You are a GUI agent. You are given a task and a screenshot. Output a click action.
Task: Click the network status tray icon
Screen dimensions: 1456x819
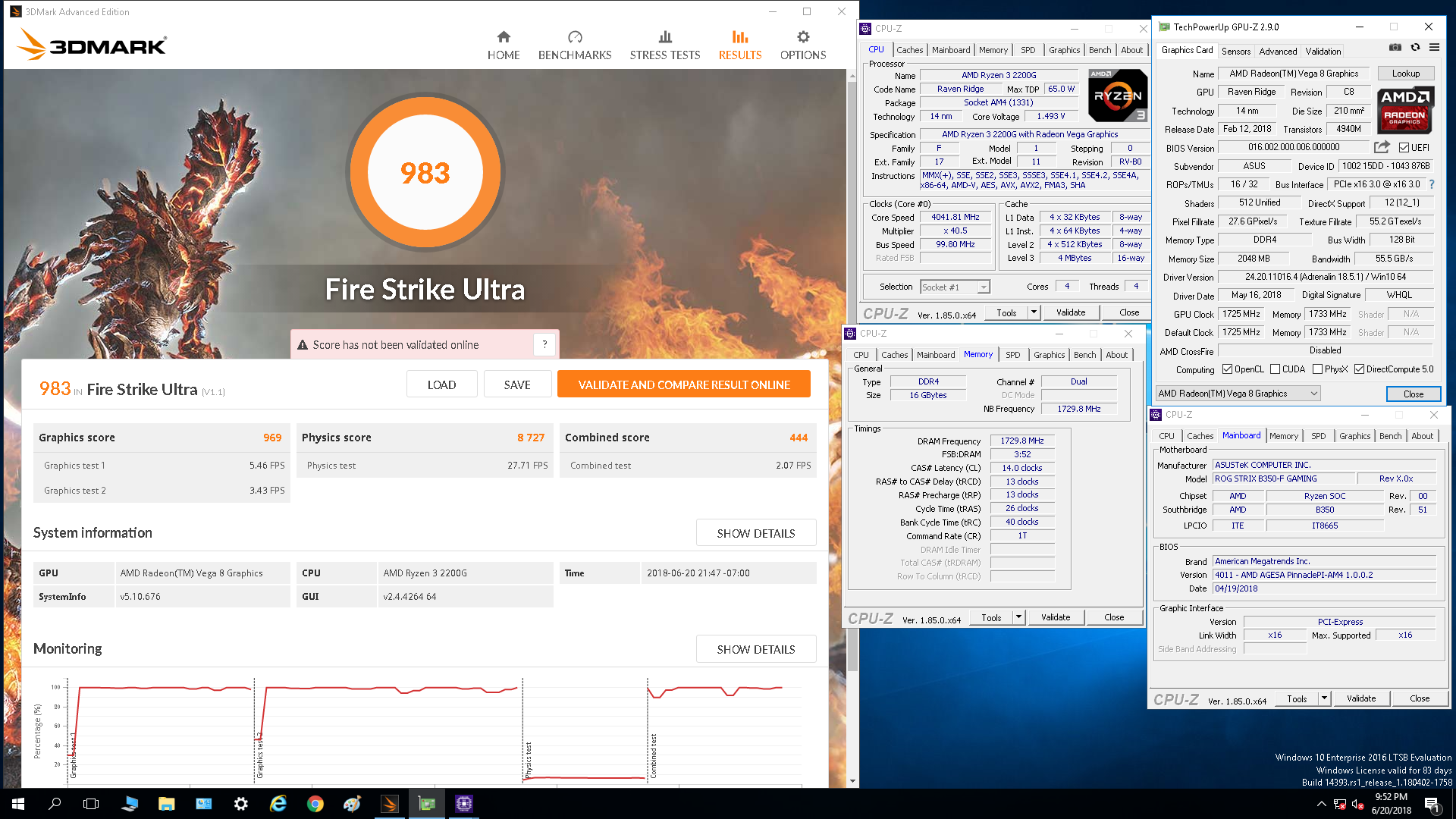pyautogui.click(x=1340, y=804)
